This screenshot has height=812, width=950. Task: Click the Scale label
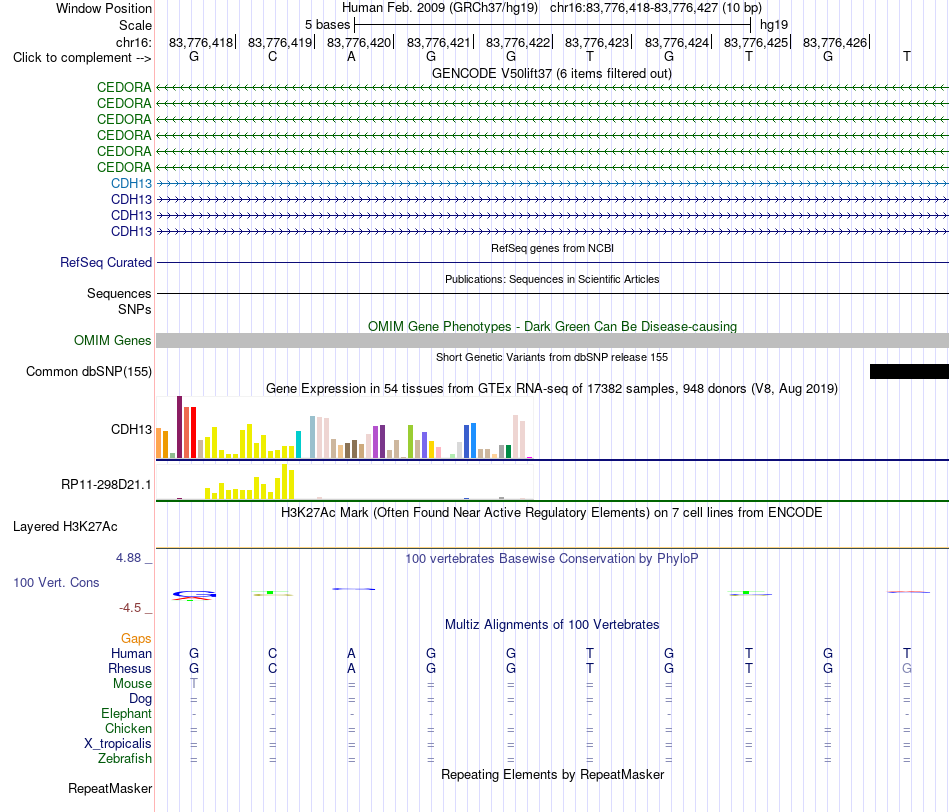click(135, 25)
